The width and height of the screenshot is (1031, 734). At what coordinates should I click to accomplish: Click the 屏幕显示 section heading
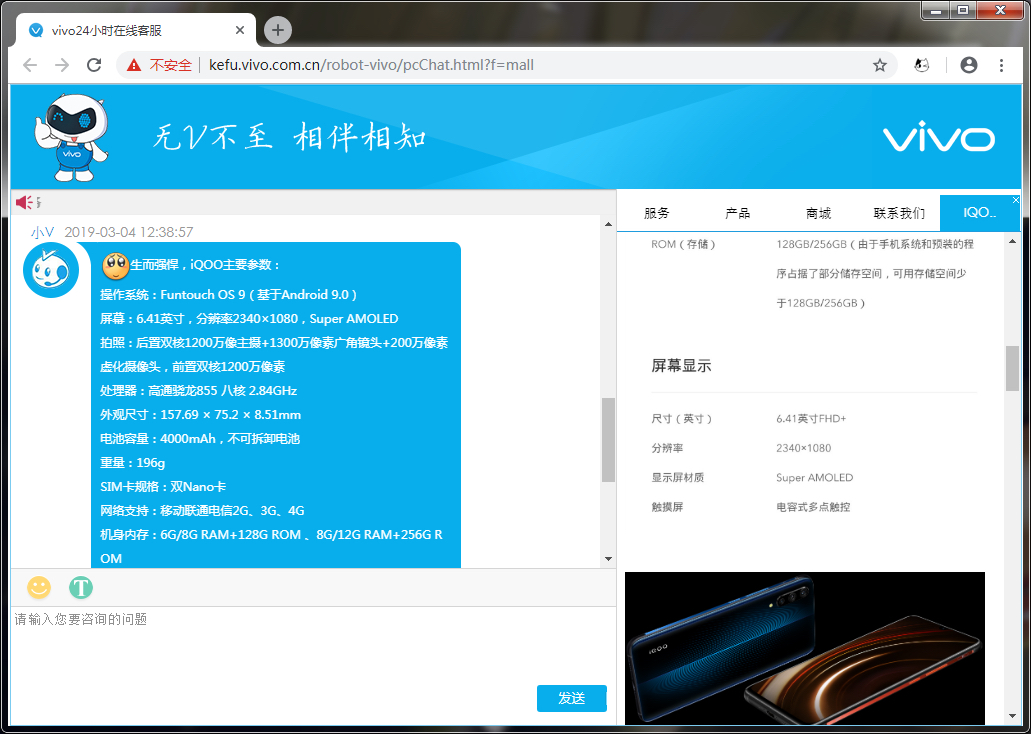point(681,366)
